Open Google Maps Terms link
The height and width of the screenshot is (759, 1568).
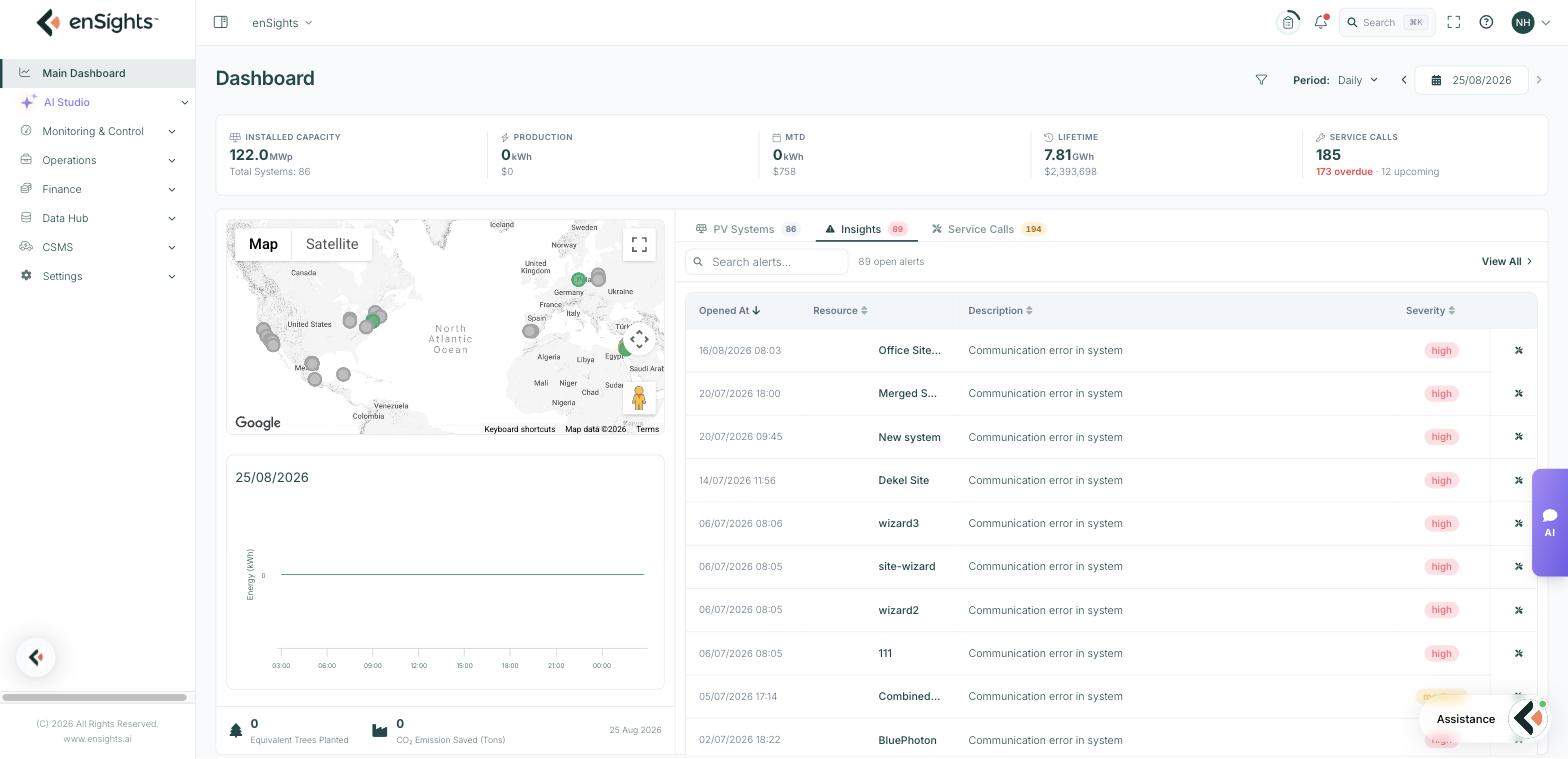[647, 429]
